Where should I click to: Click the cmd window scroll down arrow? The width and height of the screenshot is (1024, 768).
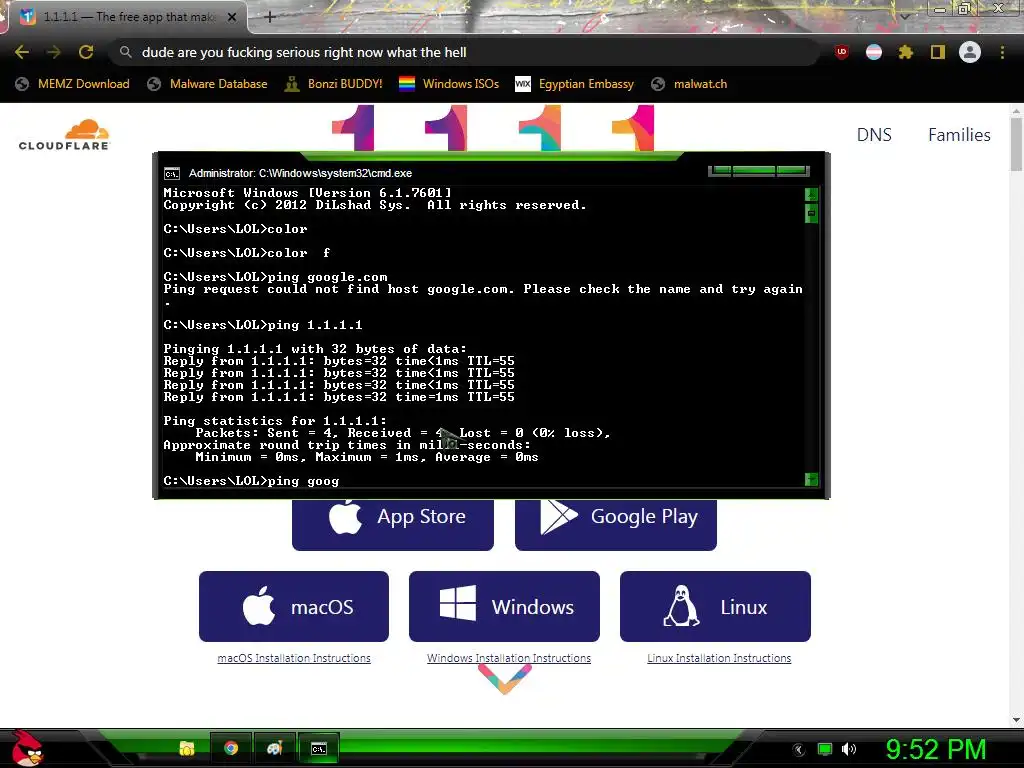coord(811,479)
